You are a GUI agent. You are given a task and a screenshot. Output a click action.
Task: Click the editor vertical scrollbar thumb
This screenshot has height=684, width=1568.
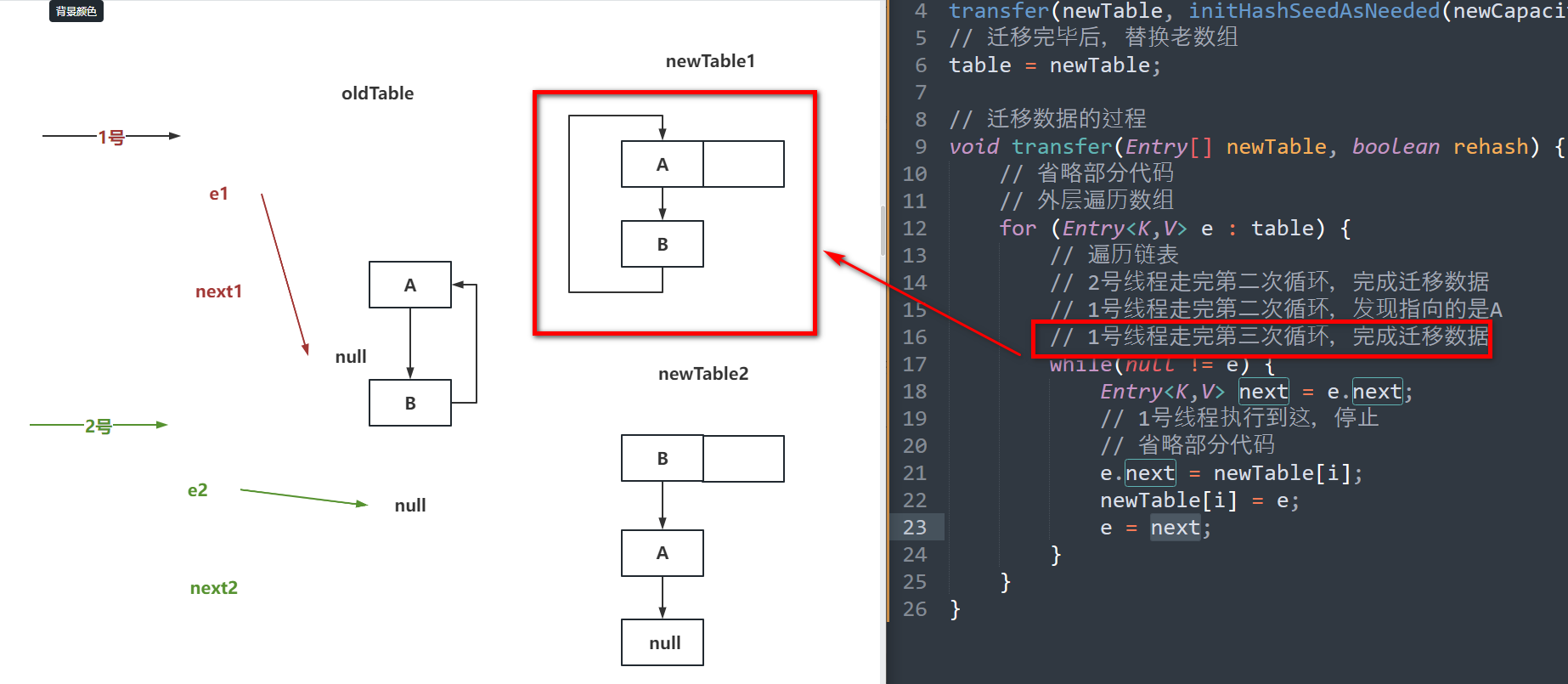coord(883,229)
